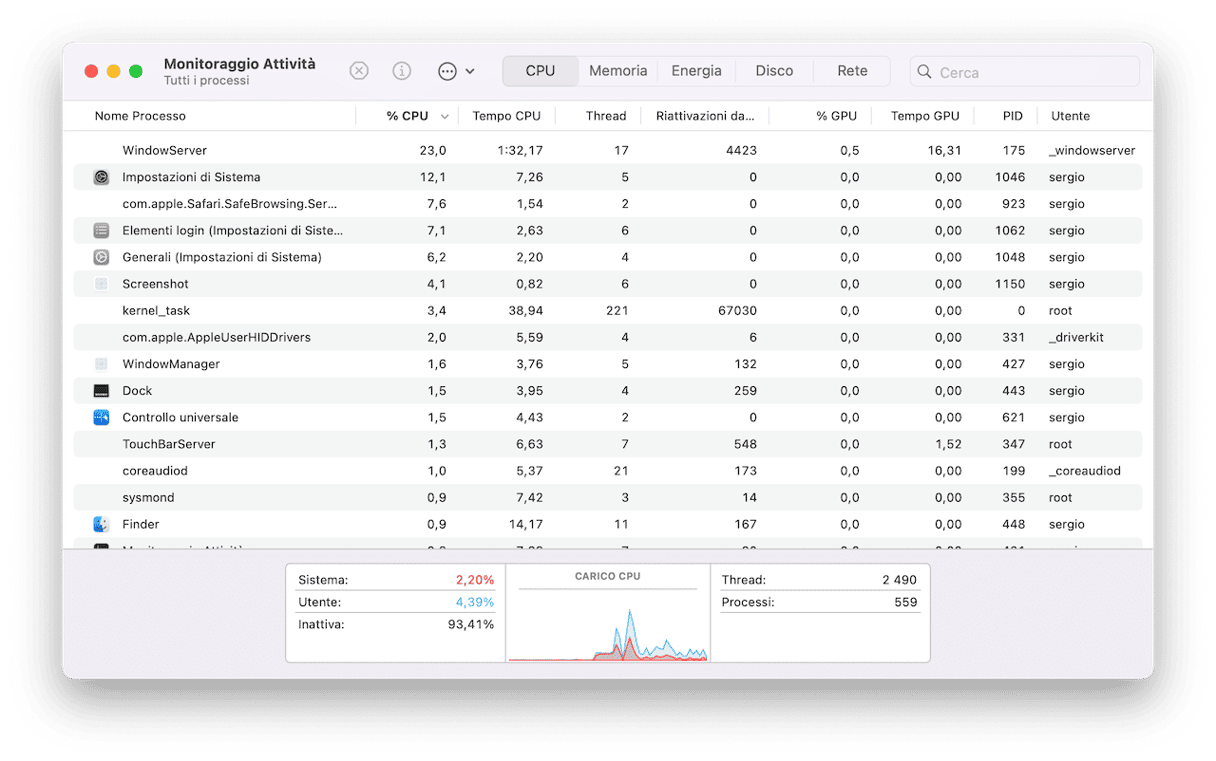
Task: Click the Inattiva percentage value 93,41%
Action: click(x=471, y=625)
